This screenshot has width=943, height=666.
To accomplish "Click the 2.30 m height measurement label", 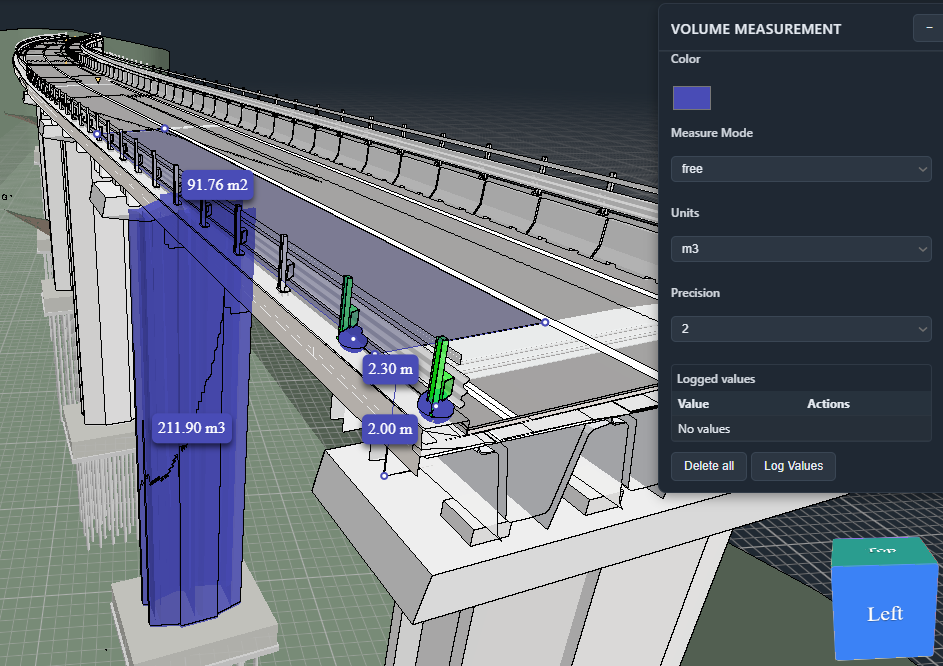I will coord(392,369).
